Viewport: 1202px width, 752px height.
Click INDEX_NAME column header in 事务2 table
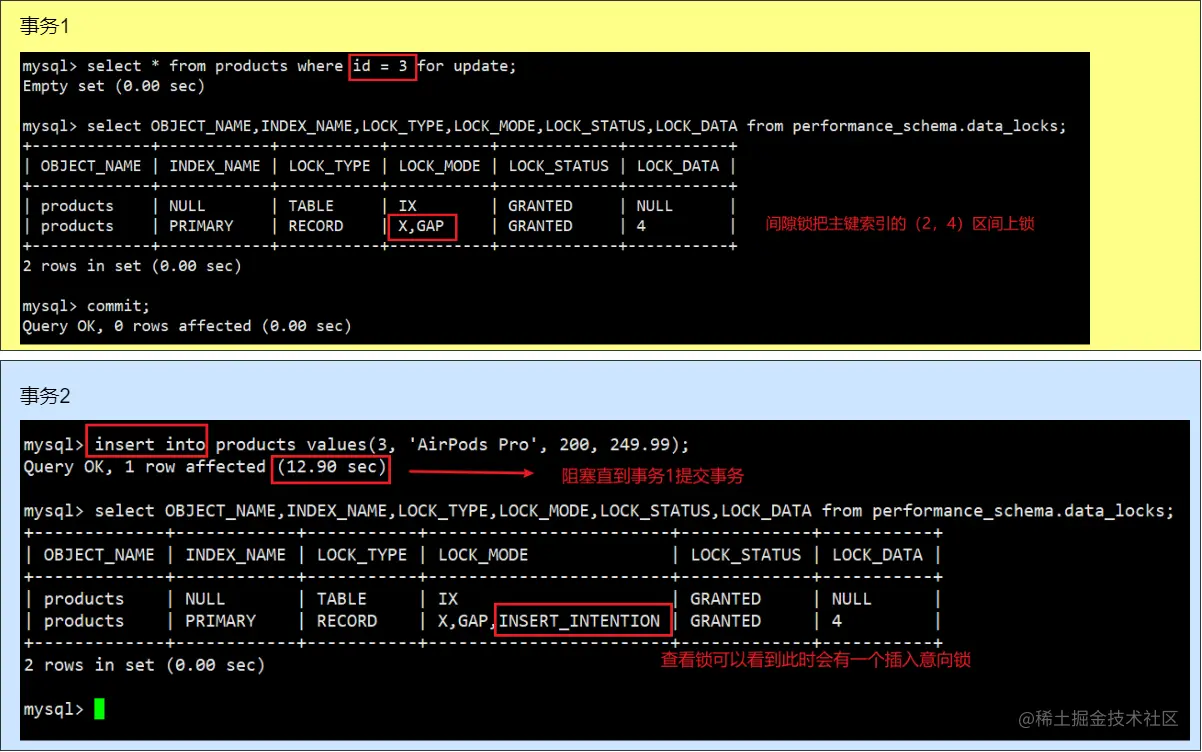click(x=236, y=555)
